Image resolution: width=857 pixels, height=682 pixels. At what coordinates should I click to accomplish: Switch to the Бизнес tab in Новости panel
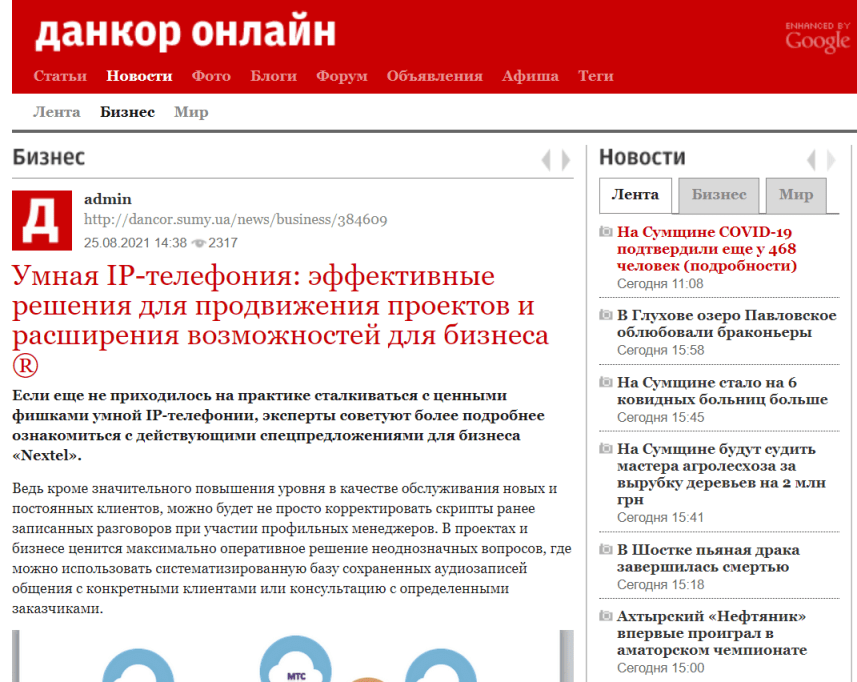tap(718, 196)
